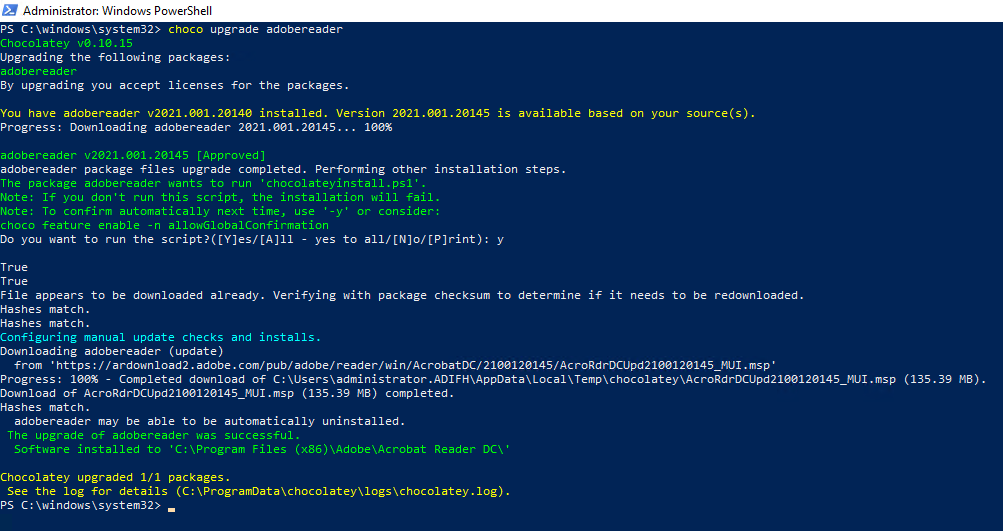Place cursor at the final PS prompt
The height and width of the screenshot is (531, 1003).
tap(171, 507)
